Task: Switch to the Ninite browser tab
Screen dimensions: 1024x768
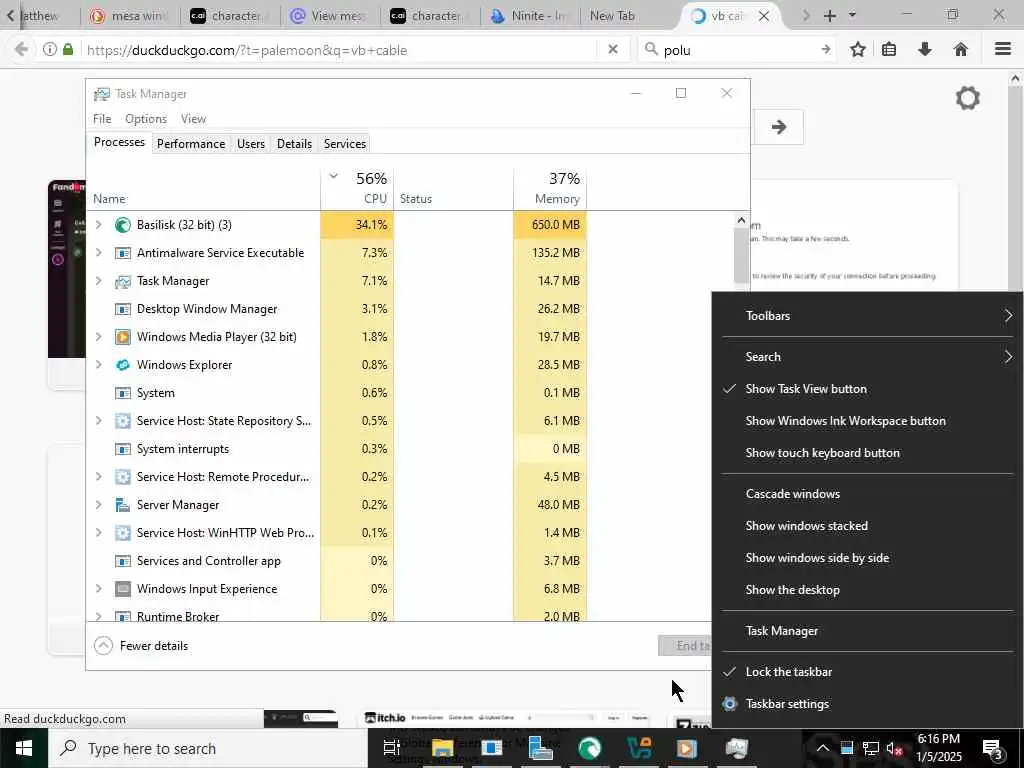Action: pos(529,16)
